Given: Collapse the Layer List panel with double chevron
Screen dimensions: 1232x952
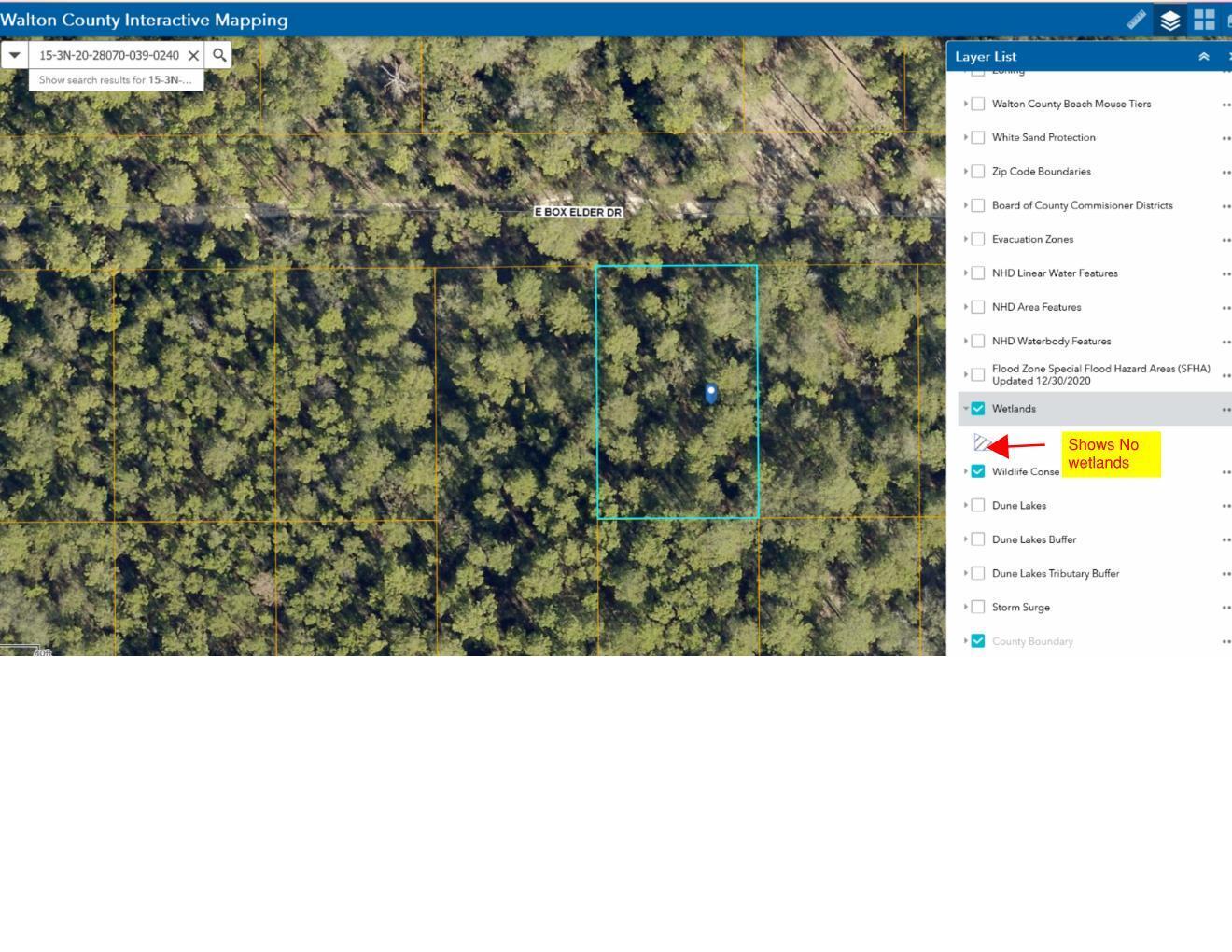Looking at the screenshot, I should (x=1202, y=56).
